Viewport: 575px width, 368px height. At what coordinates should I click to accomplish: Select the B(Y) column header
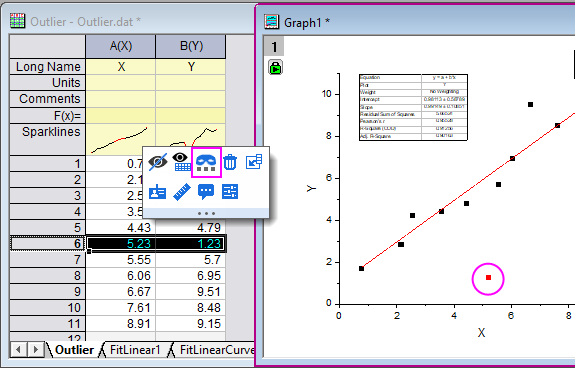point(191,46)
